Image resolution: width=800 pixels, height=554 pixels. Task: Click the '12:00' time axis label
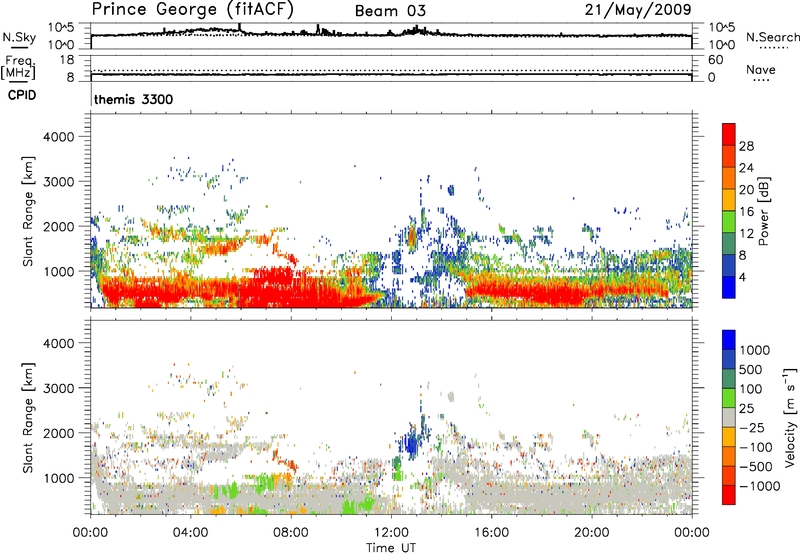(x=391, y=533)
